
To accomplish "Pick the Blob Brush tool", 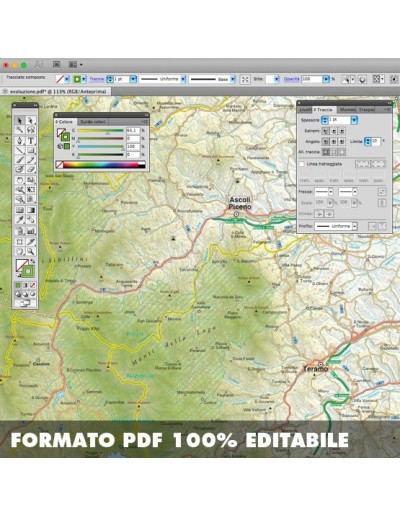I will point(20,169).
